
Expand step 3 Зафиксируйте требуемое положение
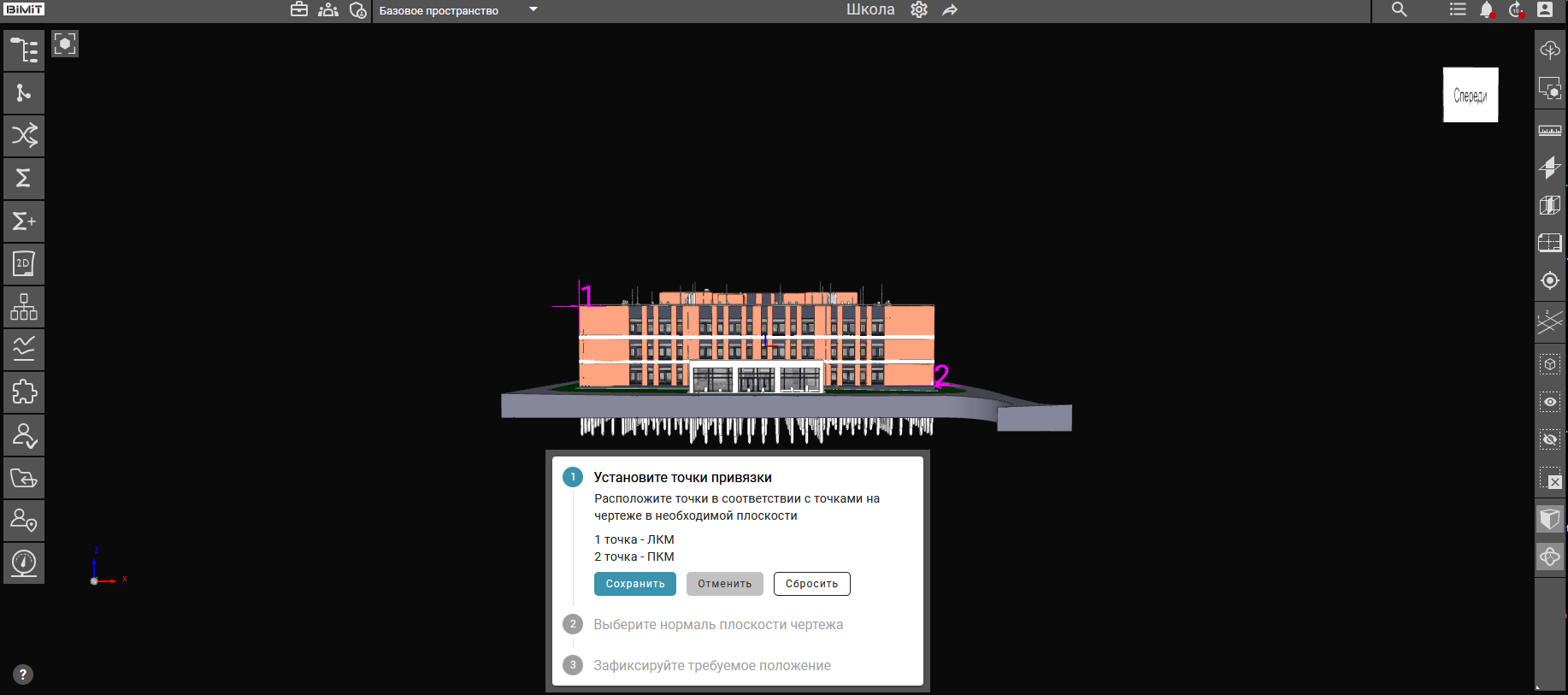click(x=711, y=666)
